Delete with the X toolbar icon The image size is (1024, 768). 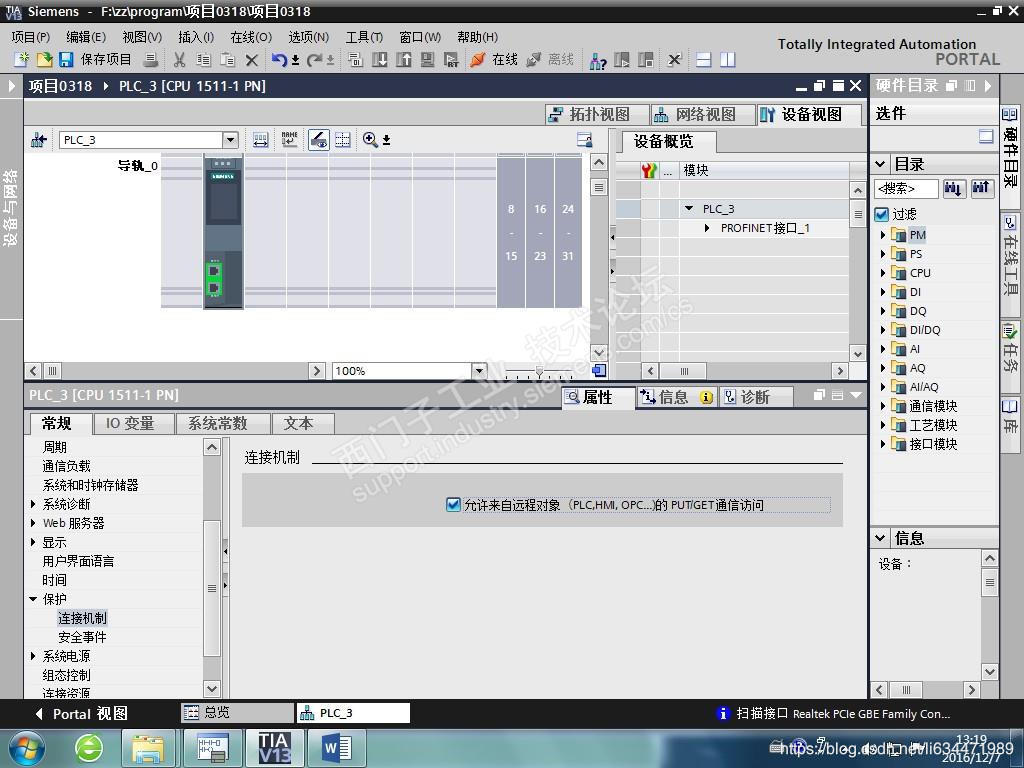point(251,60)
